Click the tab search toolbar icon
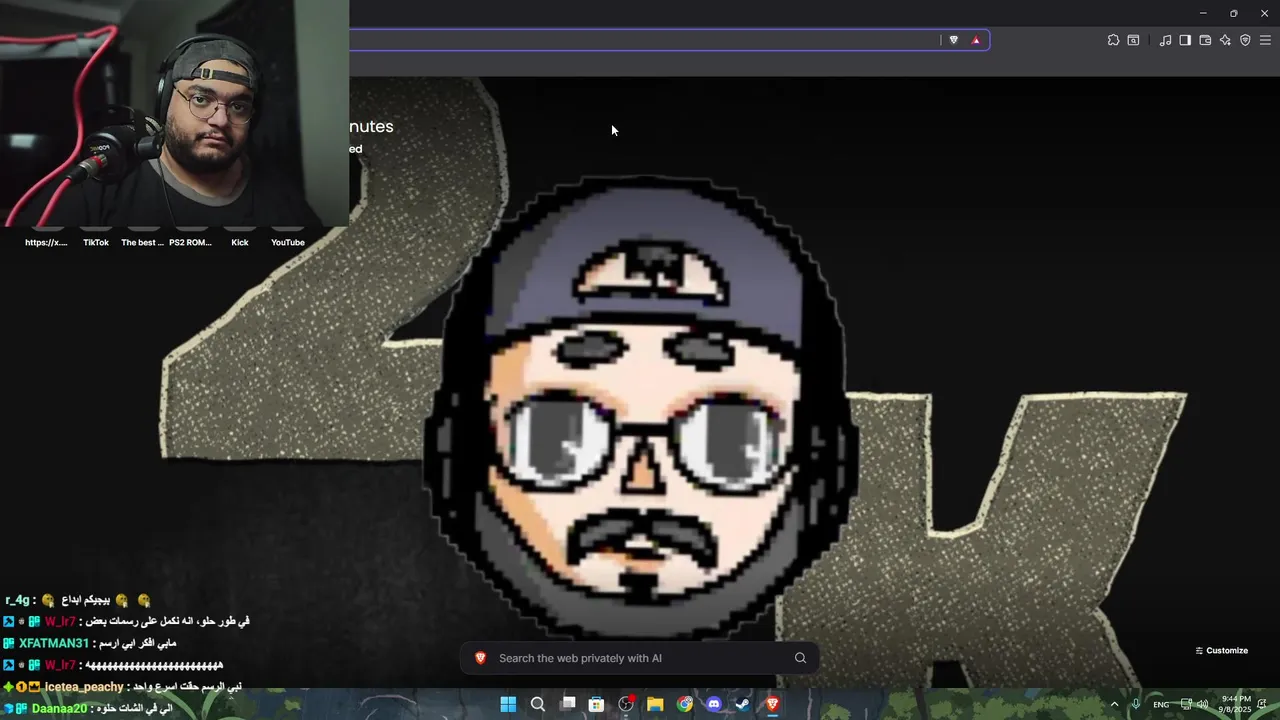 coord(1133,40)
